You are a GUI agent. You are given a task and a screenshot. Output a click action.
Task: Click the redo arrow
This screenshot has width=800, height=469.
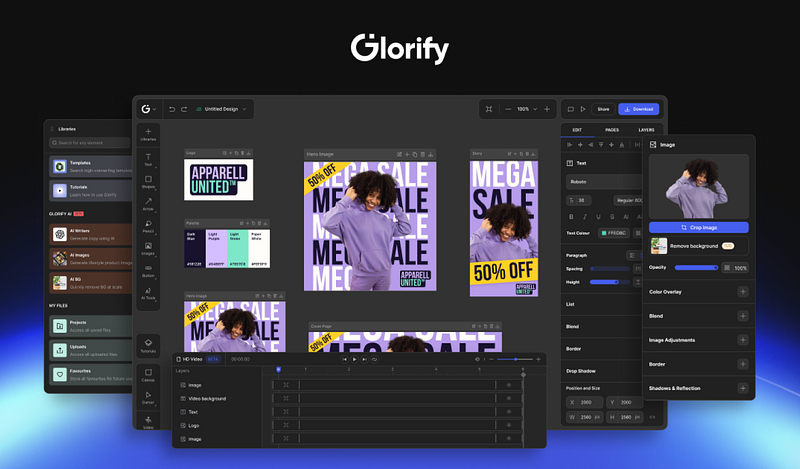(184, 109)
